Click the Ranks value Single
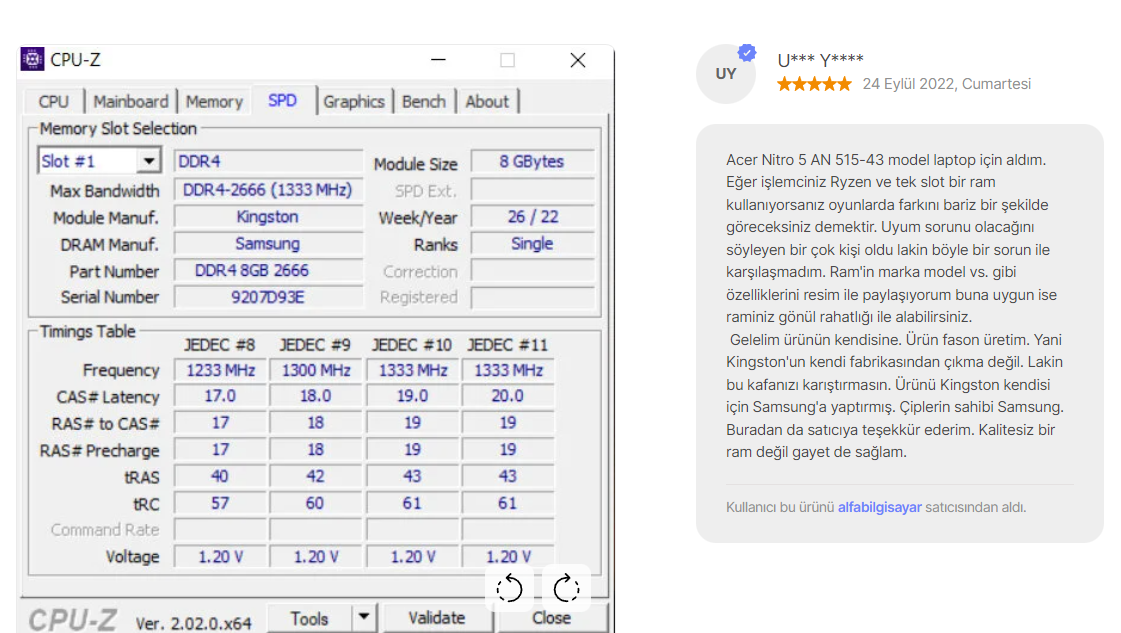 click(x=532, y=244)
